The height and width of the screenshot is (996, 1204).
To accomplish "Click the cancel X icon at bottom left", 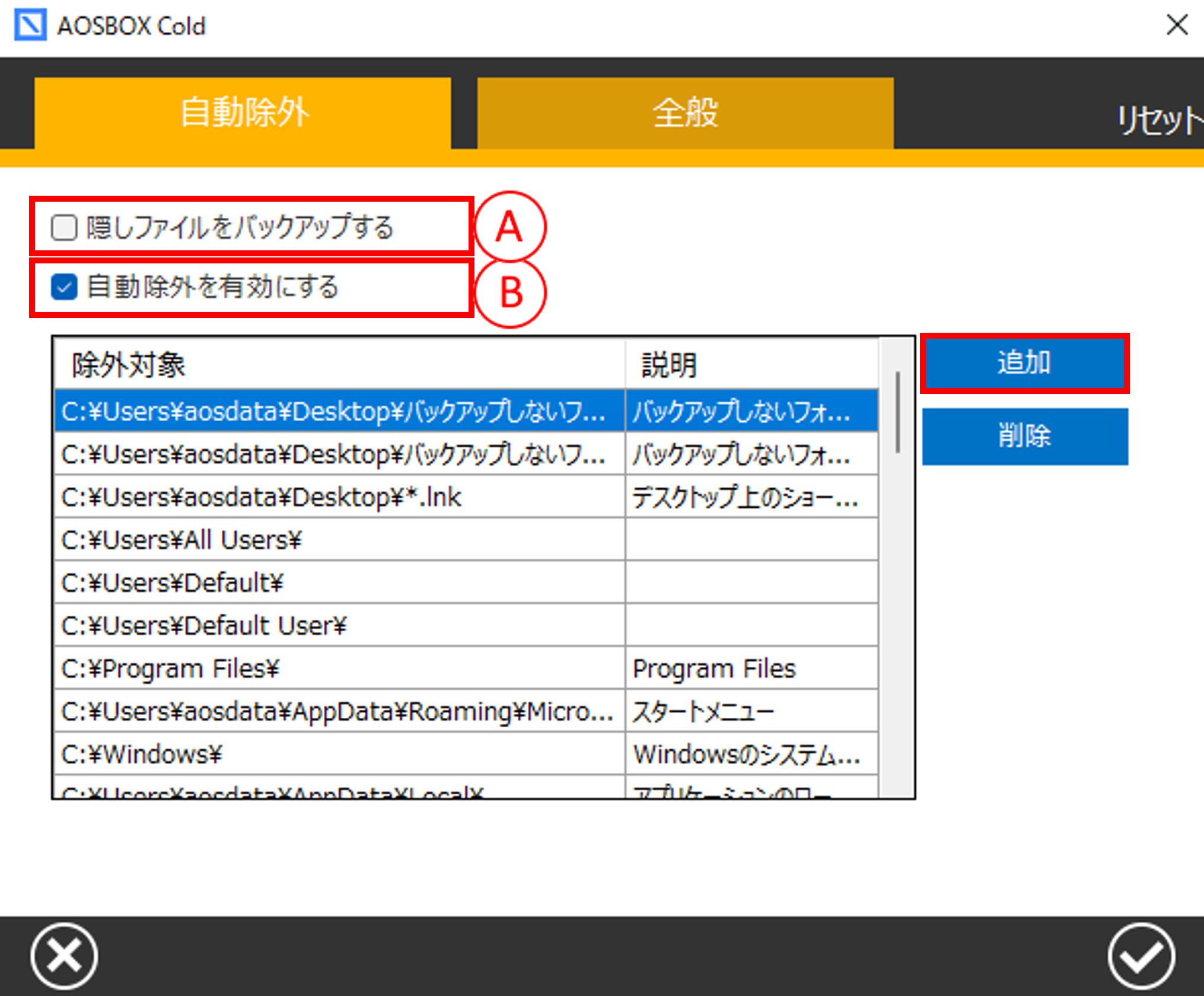I will point(64,956).
